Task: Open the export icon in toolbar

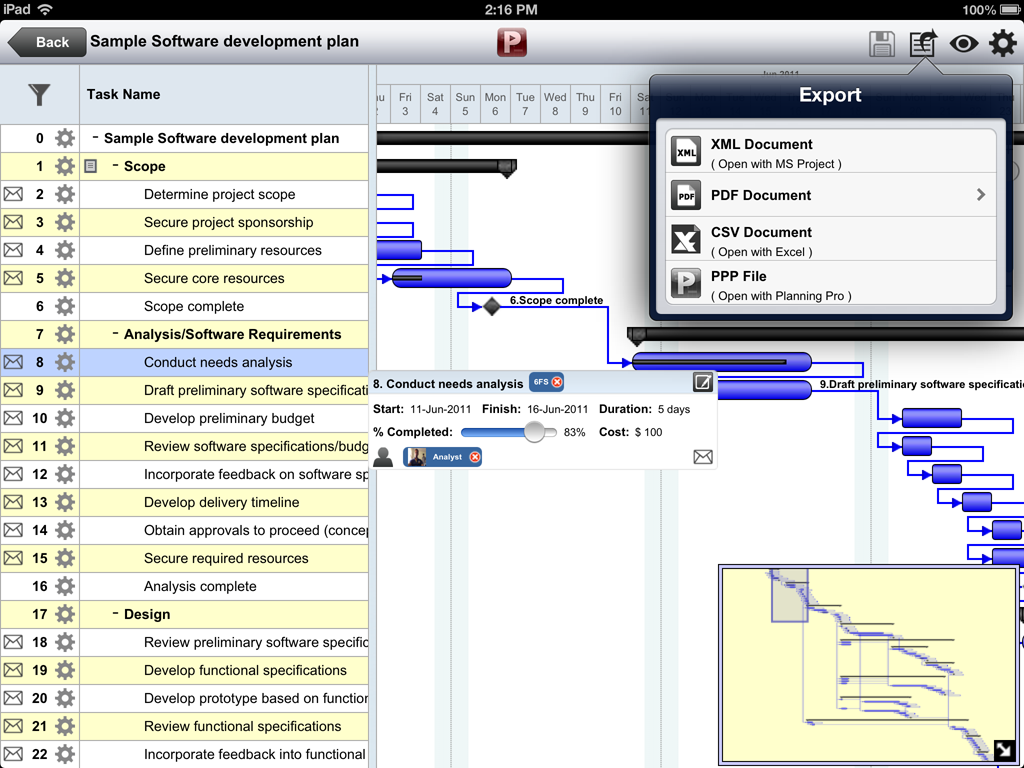Action: pyautogui.click(x=923, y=44)
